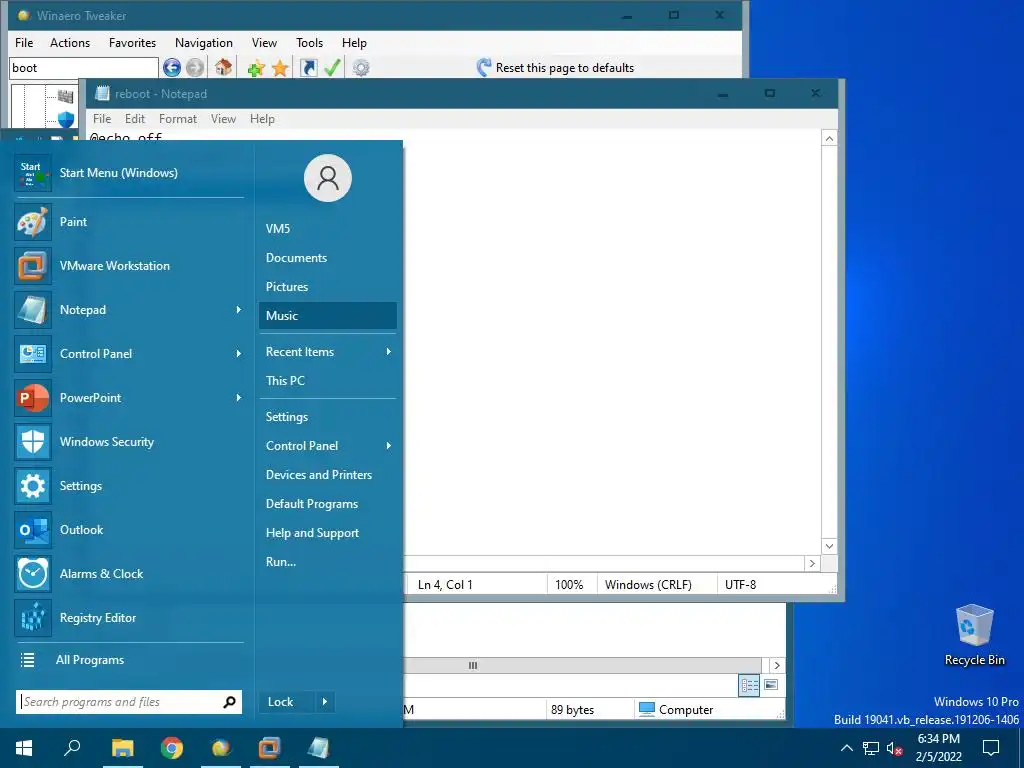Click the Notepad taskbar icon
Viewport: 1024px width, 768px height.
319,748
